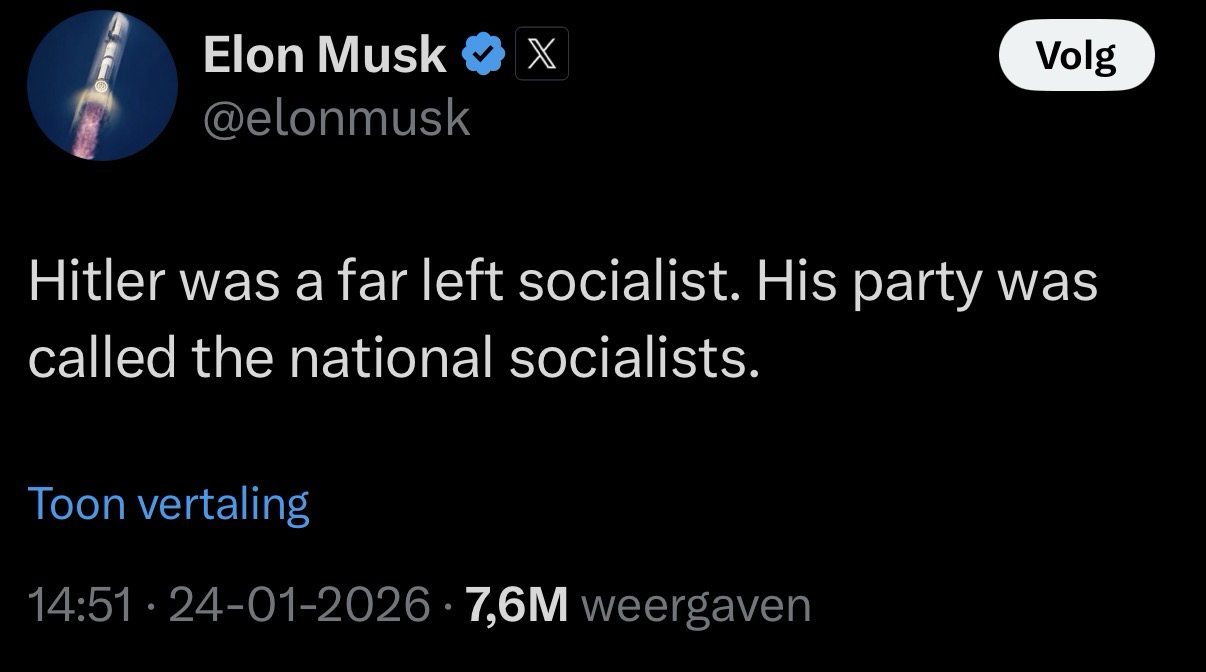1206x672 pixels.
Task: Open the Elon Musk display name
Action: 324,55
